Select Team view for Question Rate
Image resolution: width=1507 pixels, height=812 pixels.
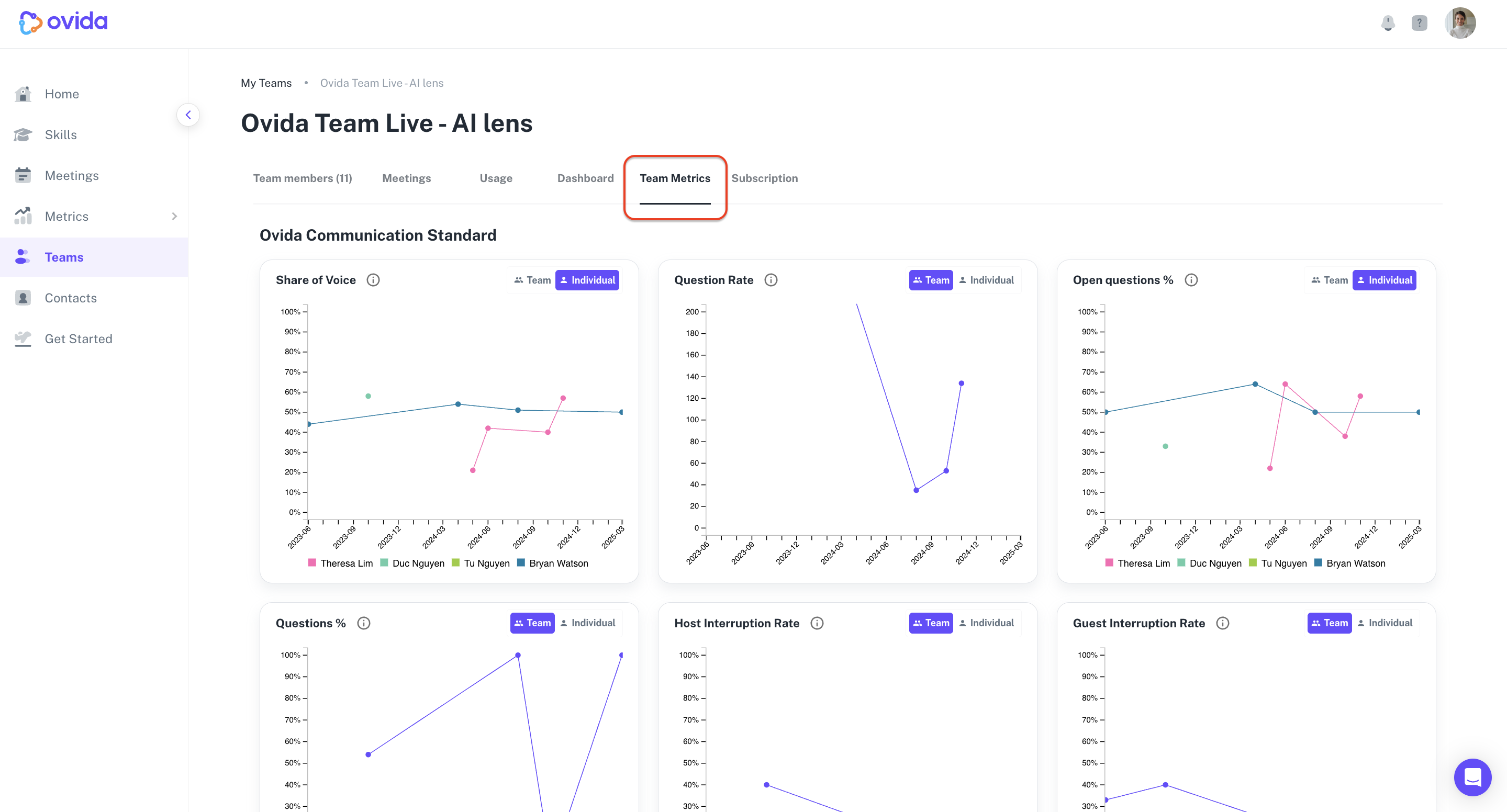(x=931, y=280)
